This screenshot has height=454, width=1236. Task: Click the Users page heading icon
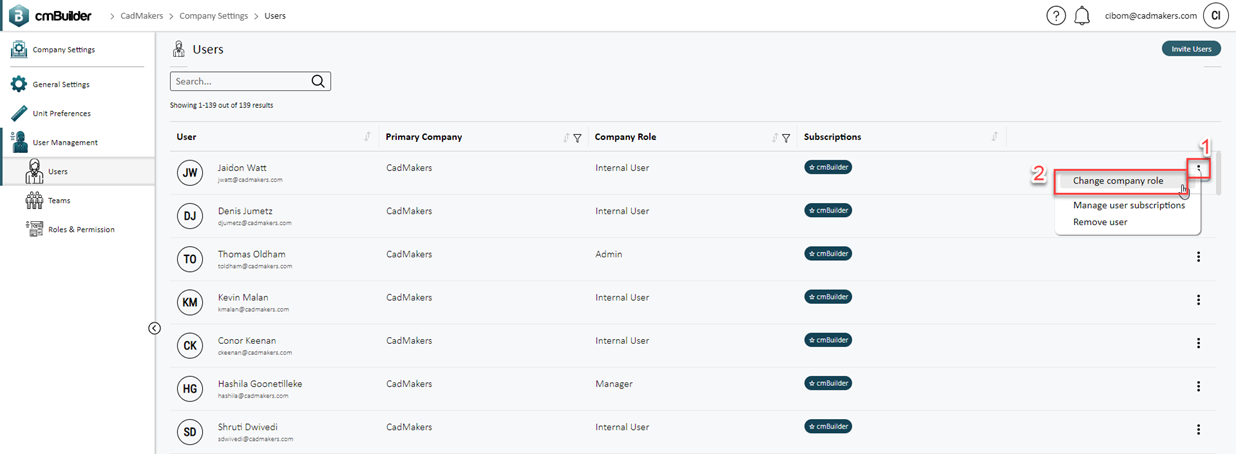point(179,49)
